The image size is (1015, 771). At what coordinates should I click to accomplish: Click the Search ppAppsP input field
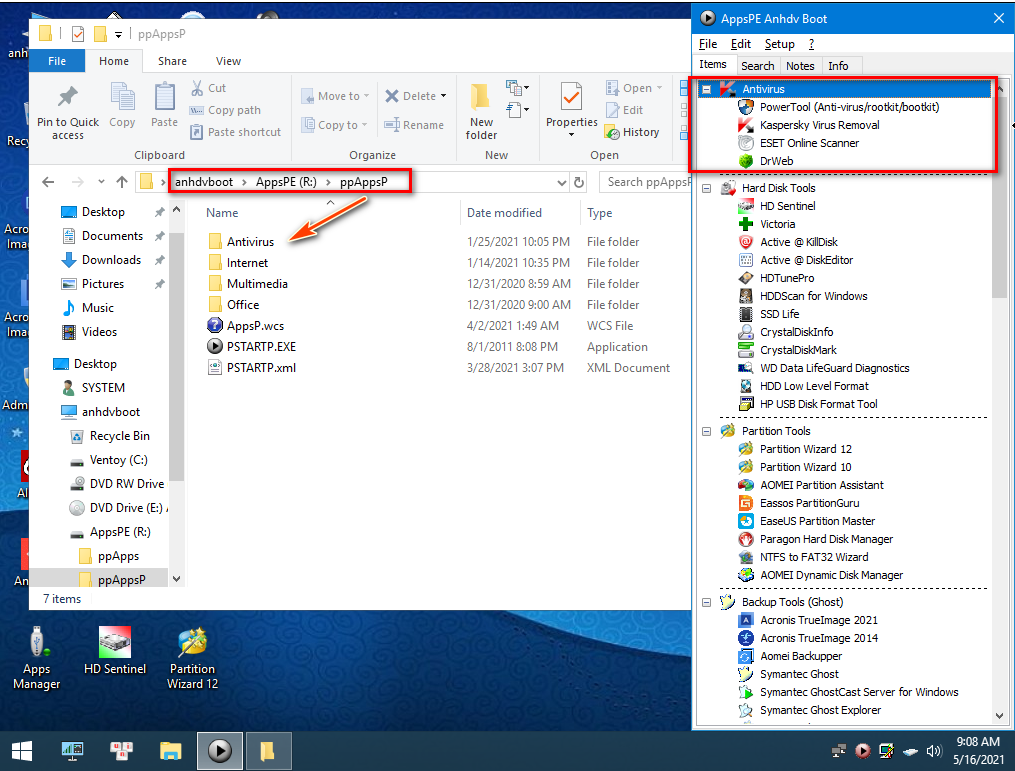pos(645,182)
